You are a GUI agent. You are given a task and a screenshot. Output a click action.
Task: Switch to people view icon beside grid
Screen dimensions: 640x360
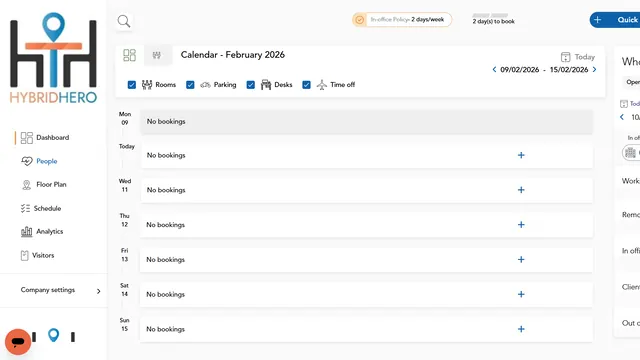click(157, 55)
